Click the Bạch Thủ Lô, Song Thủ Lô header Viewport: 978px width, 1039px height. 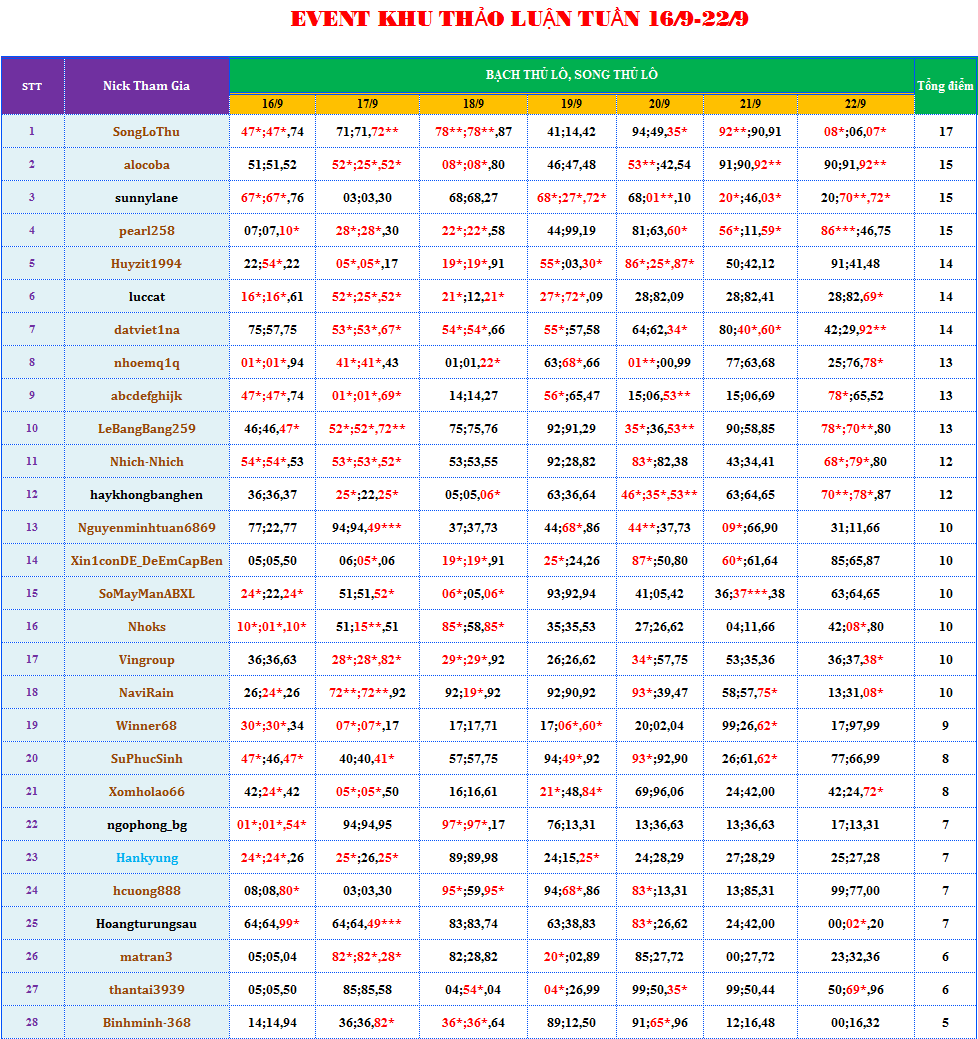tap(571, 75)
